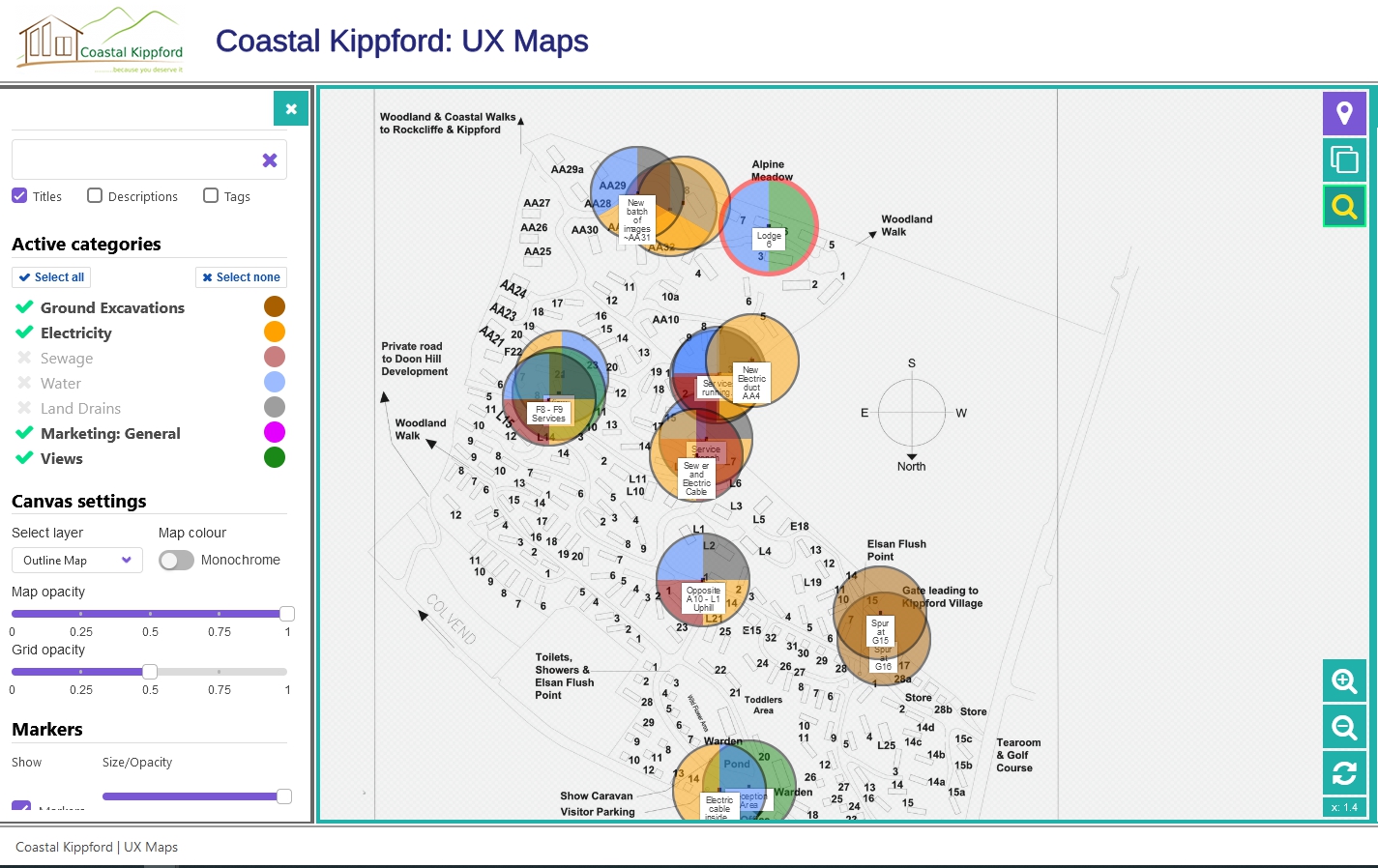
Task: Click the Grid opacity slider handle
Action: tap(150, 672)
